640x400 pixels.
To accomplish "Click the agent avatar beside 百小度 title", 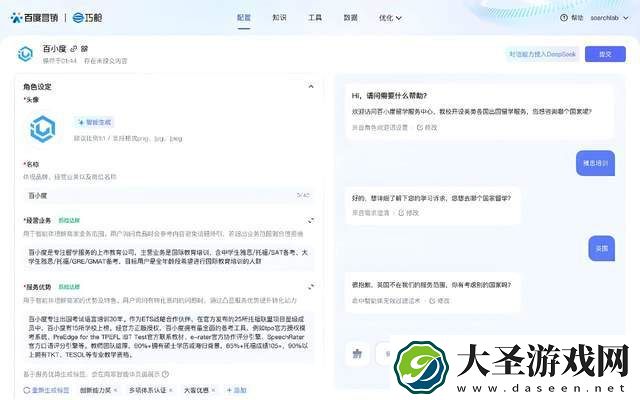I will (25, 54).
